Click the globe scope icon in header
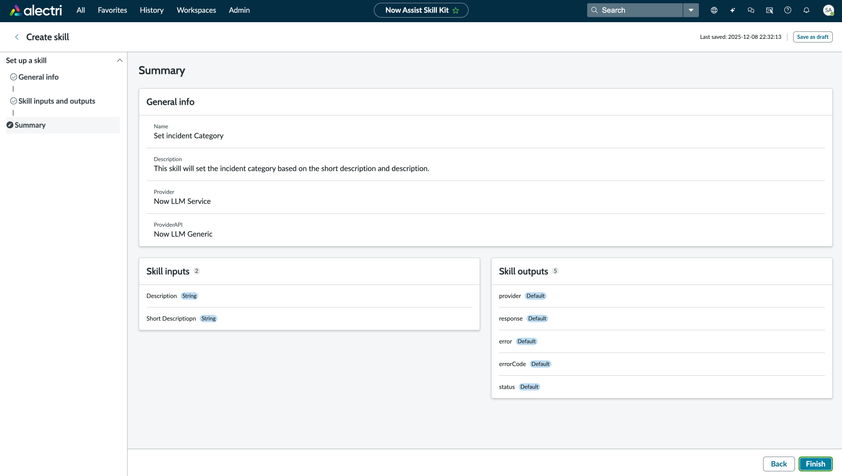The image size is (842, 476). tap(714, 10)
